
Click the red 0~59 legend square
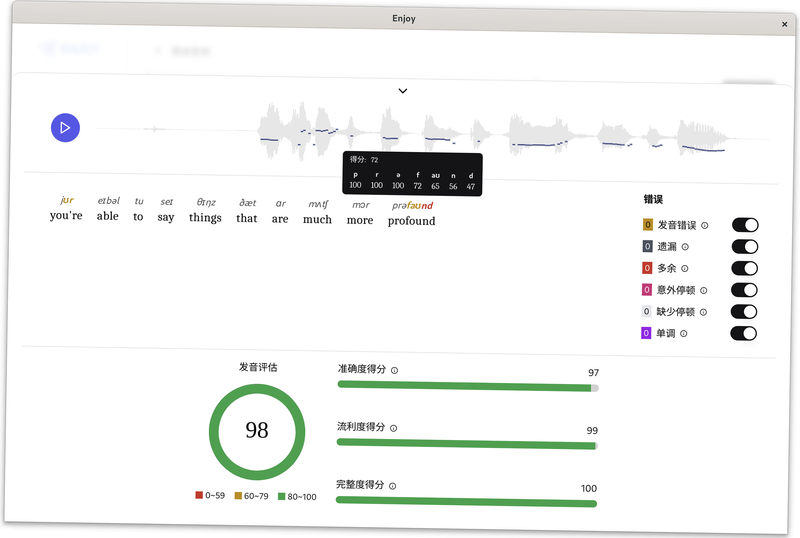199,495
